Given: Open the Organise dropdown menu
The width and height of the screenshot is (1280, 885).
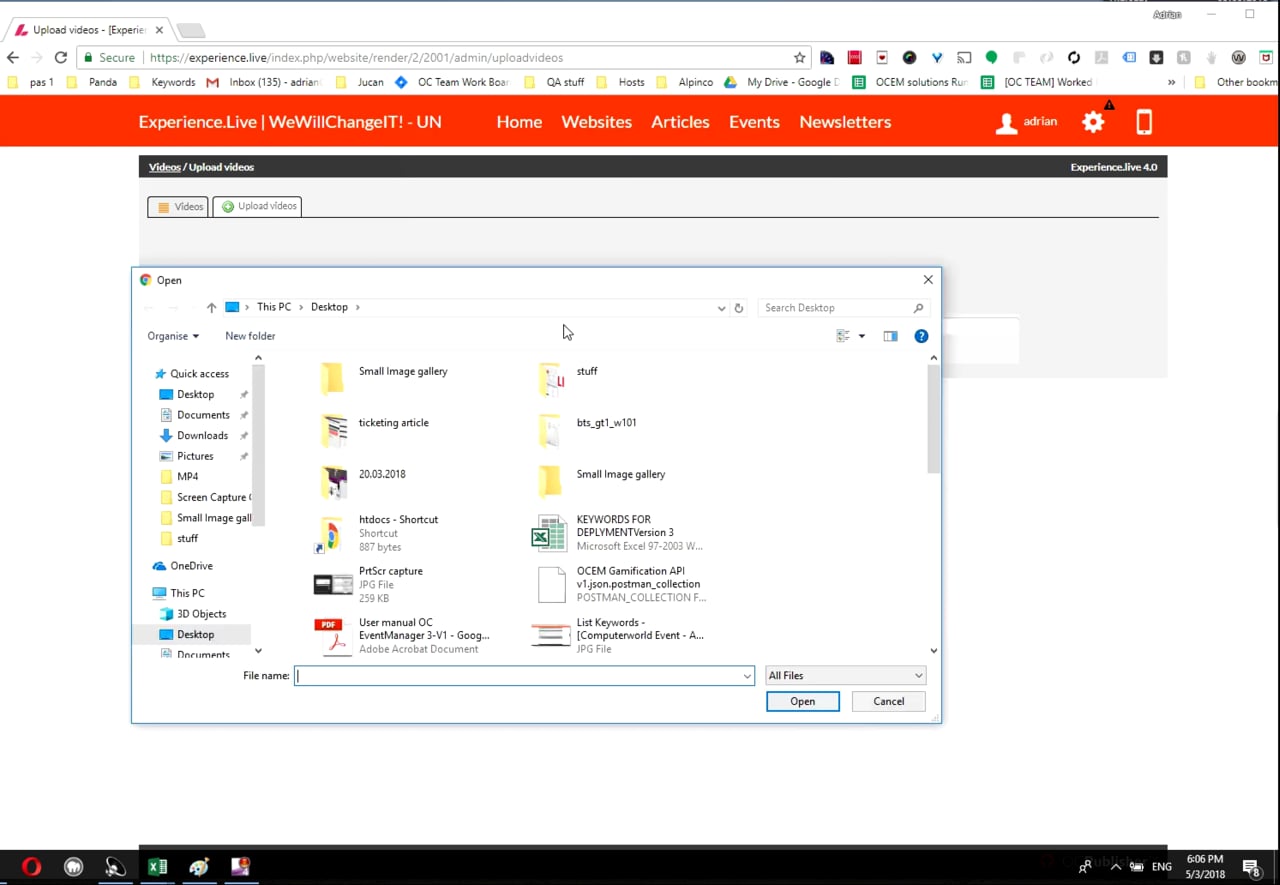Looking at the screenshot, I should coord(173,336).
